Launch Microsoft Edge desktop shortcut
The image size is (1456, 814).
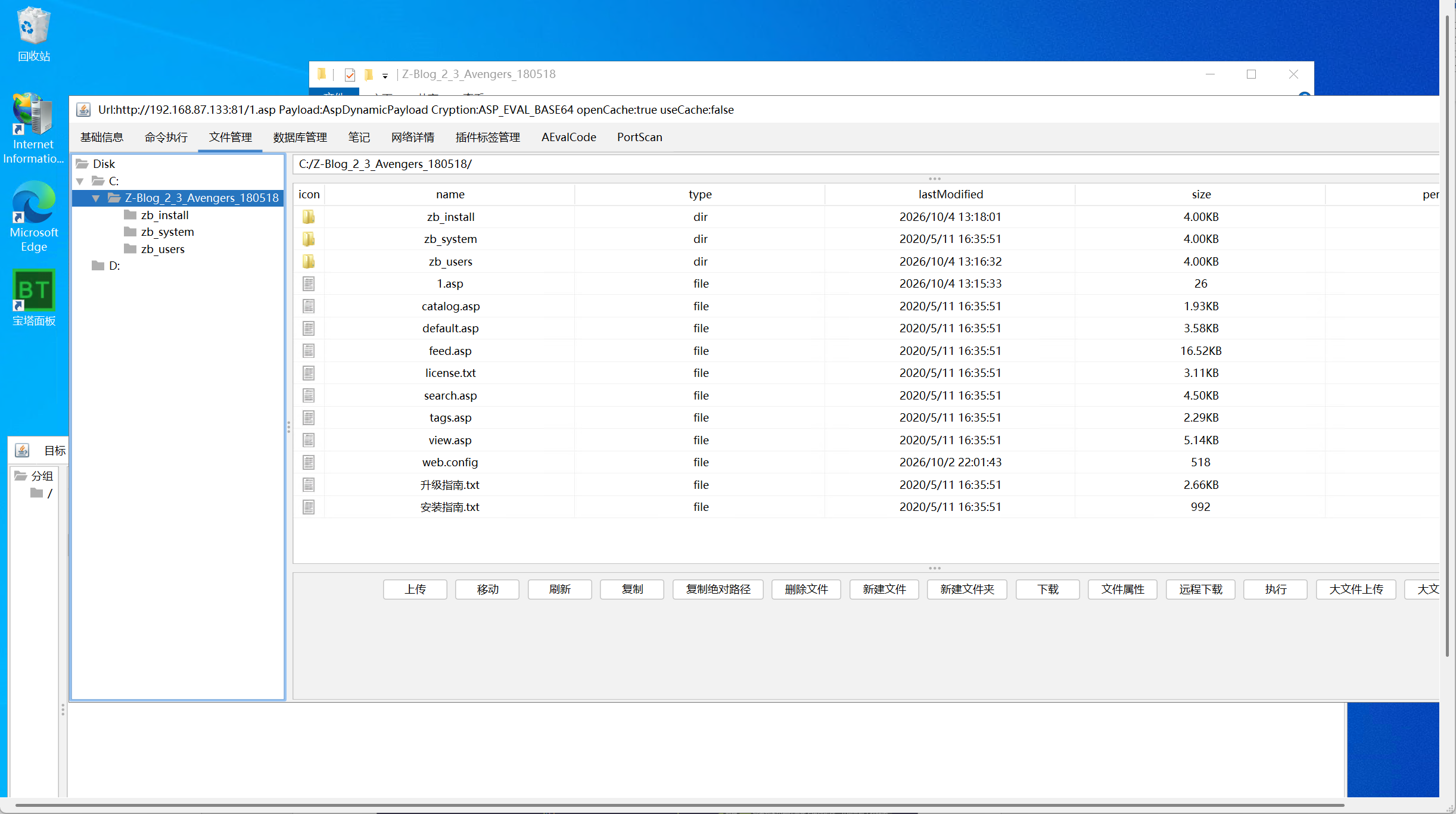click(33, 217)
